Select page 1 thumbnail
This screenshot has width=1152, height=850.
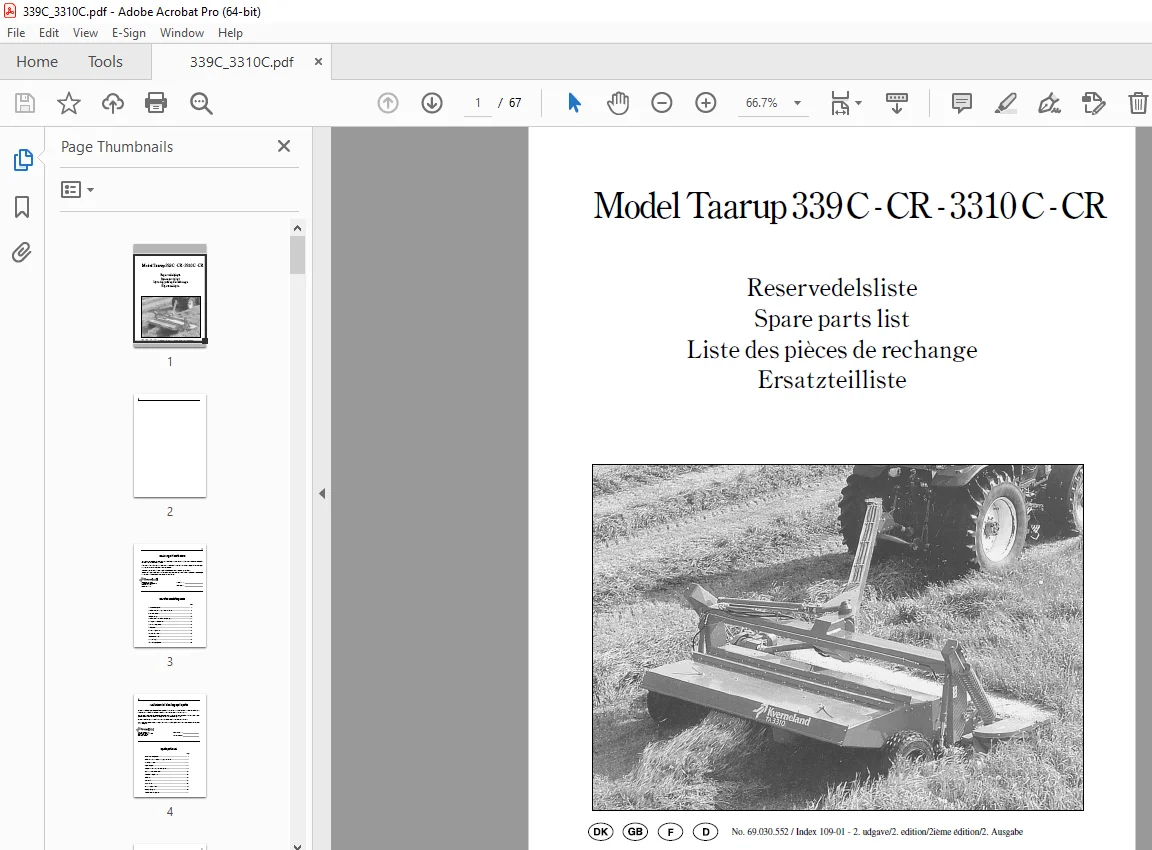(170, 295)
